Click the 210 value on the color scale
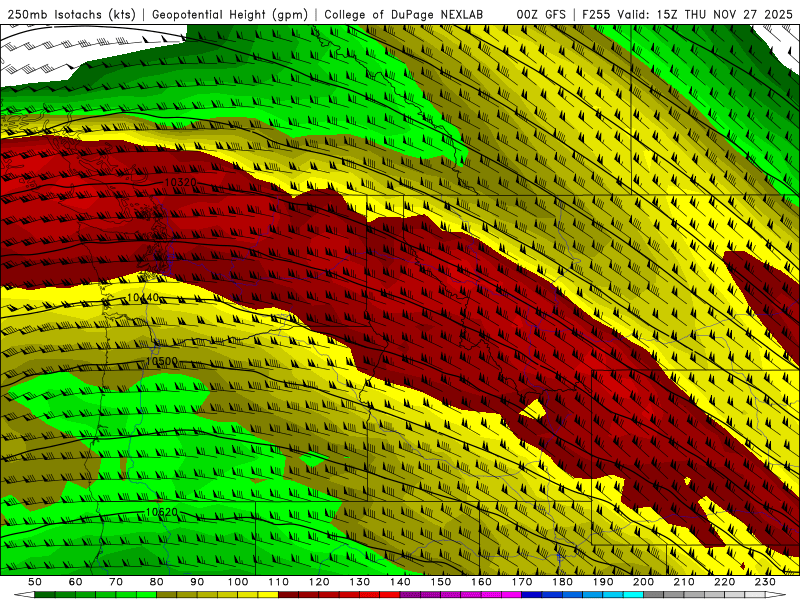 tap(684, 582)
